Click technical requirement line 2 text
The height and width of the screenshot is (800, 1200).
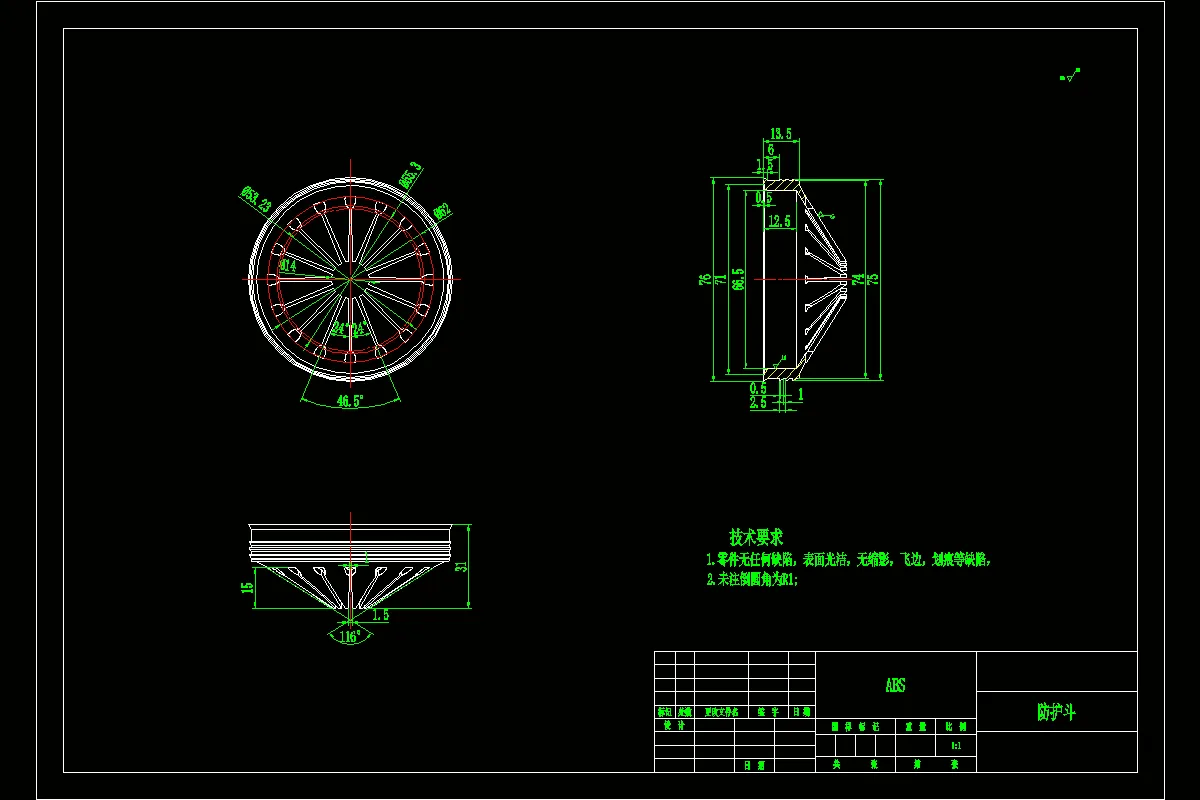(753, 578)
